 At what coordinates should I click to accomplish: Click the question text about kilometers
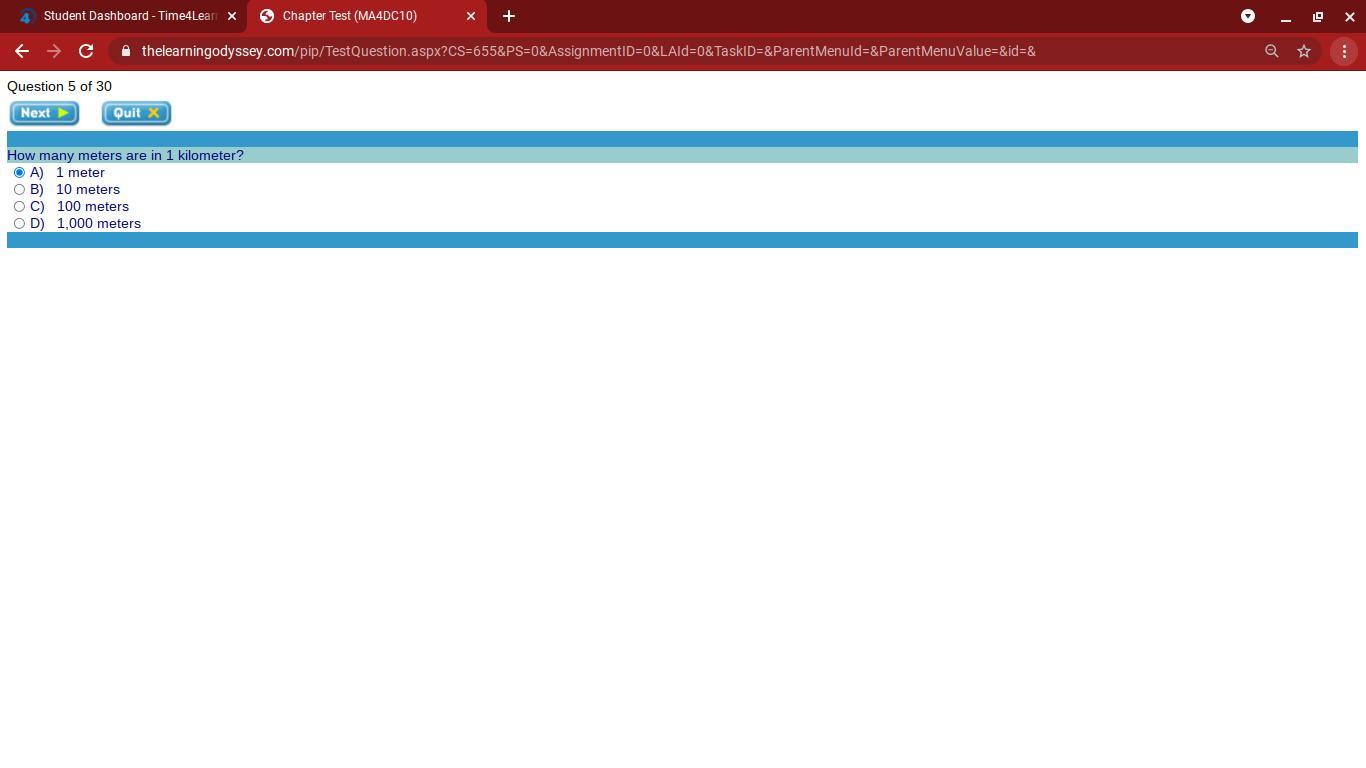click(x=125, y=155)
